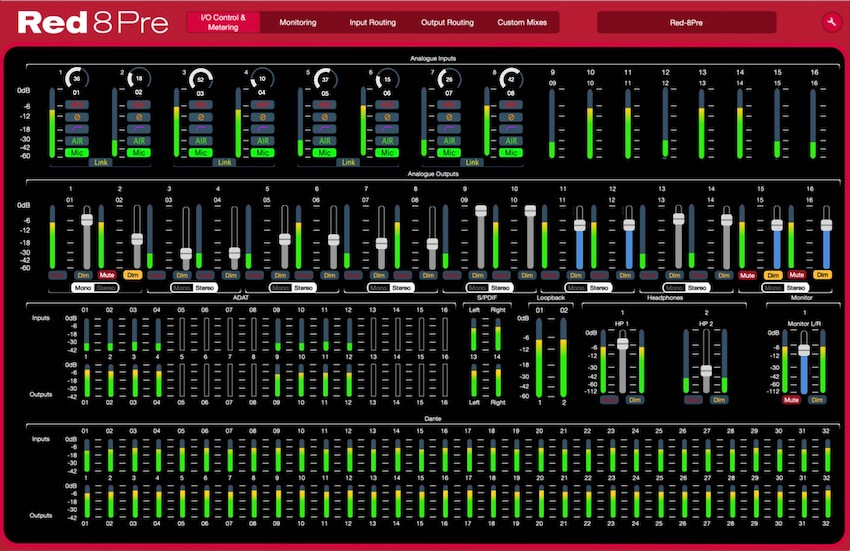This screenshot has height=551, width=850.
Task: Click the Loopback 01 level meter
Action: (539, 358)
